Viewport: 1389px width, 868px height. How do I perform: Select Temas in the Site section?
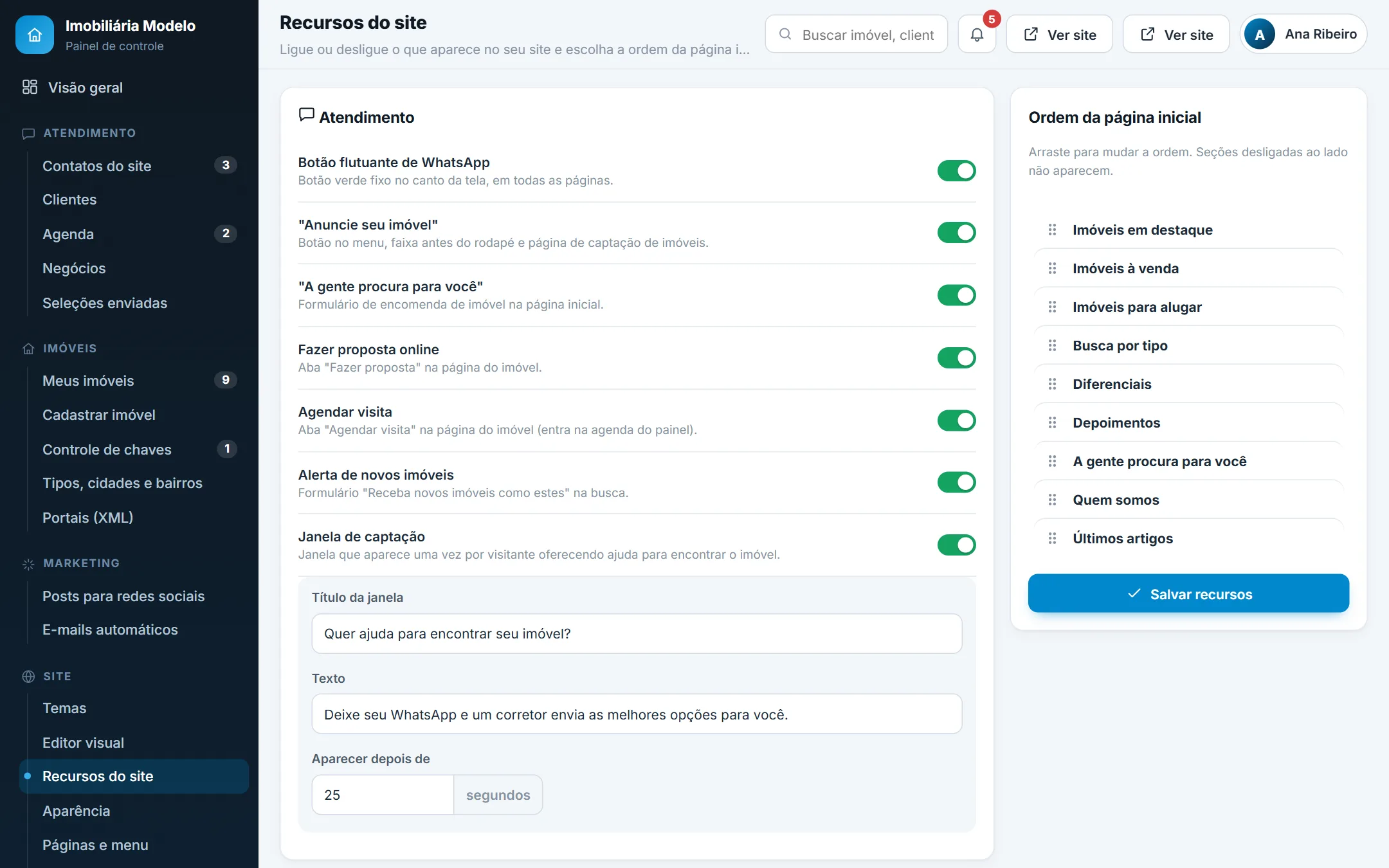tap(134, 708)
